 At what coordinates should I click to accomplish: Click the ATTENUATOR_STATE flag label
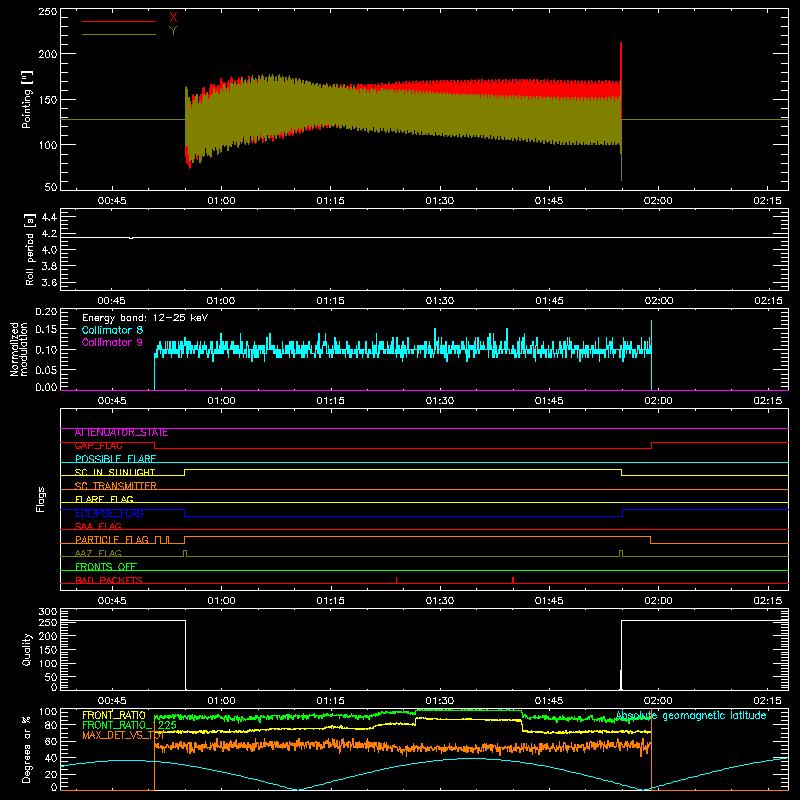click(x=121, y=433)
